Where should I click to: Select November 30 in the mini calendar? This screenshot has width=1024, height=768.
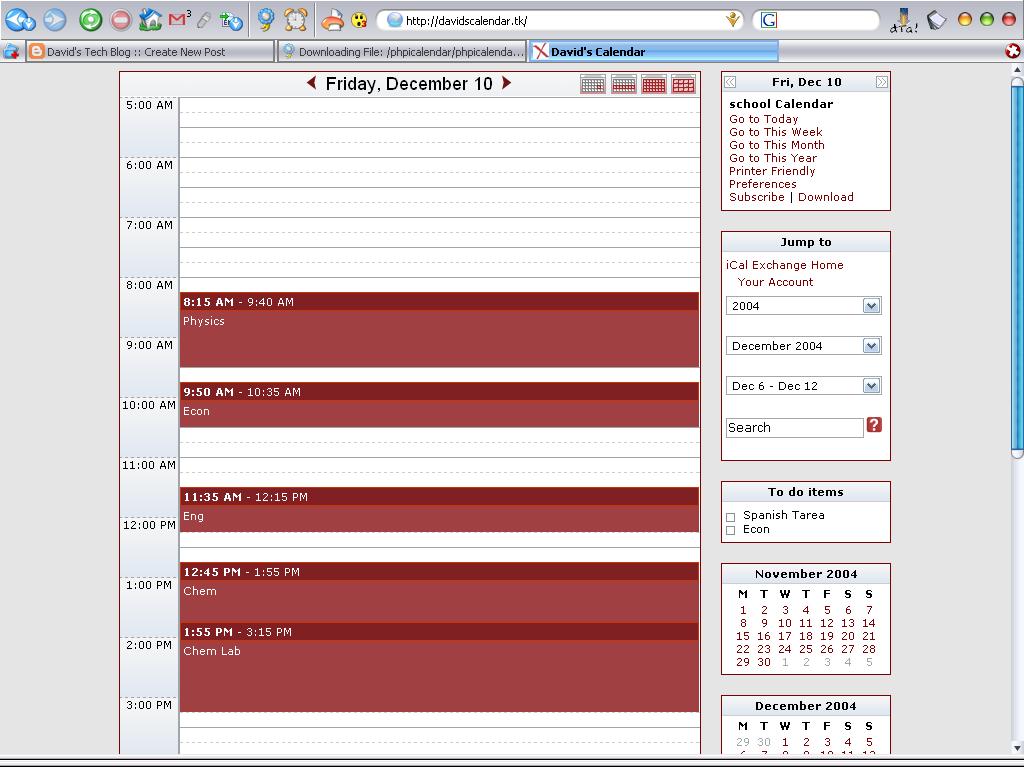click(x=764, y=662)
